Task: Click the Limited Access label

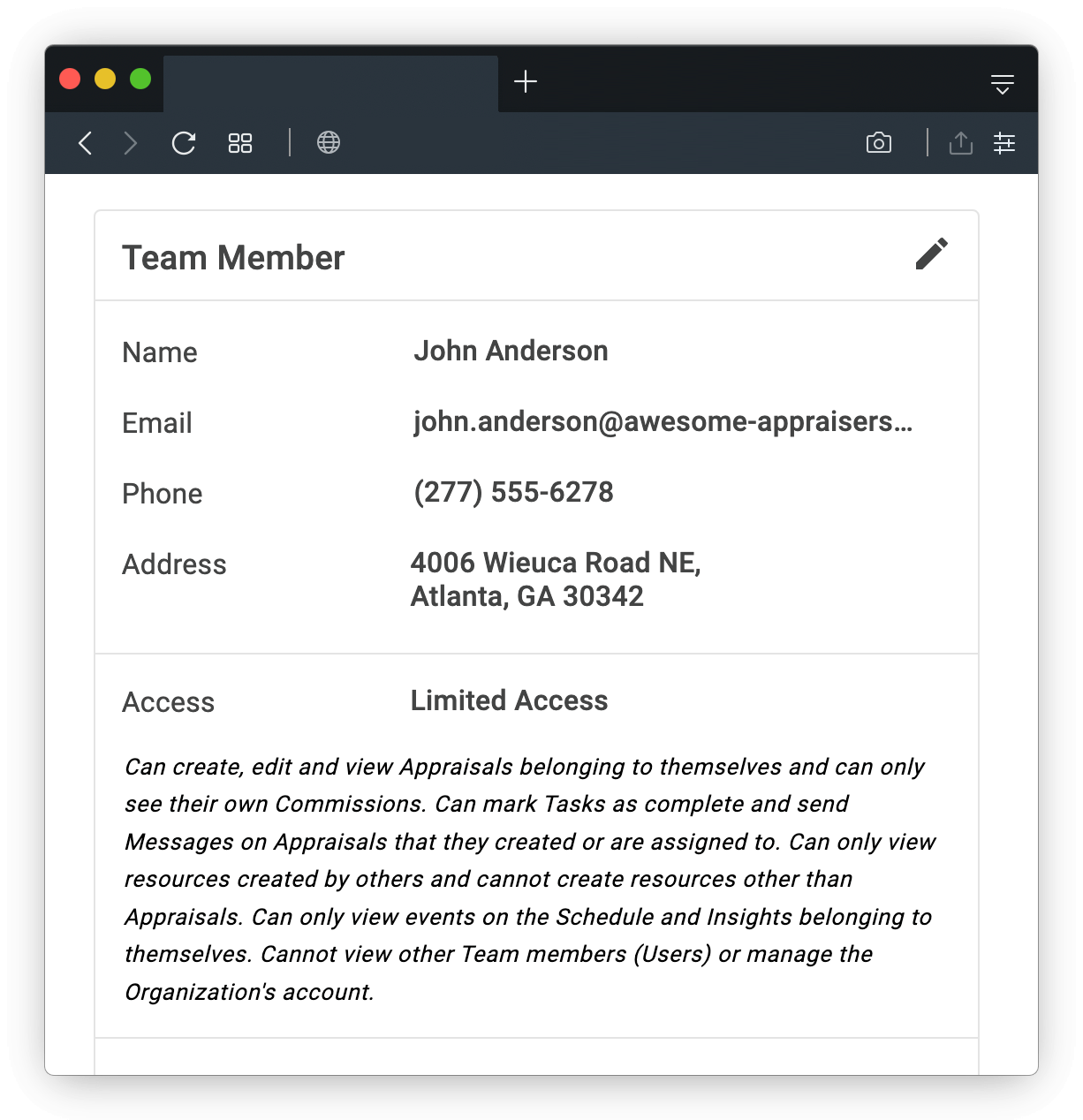Action: (508, 700)
